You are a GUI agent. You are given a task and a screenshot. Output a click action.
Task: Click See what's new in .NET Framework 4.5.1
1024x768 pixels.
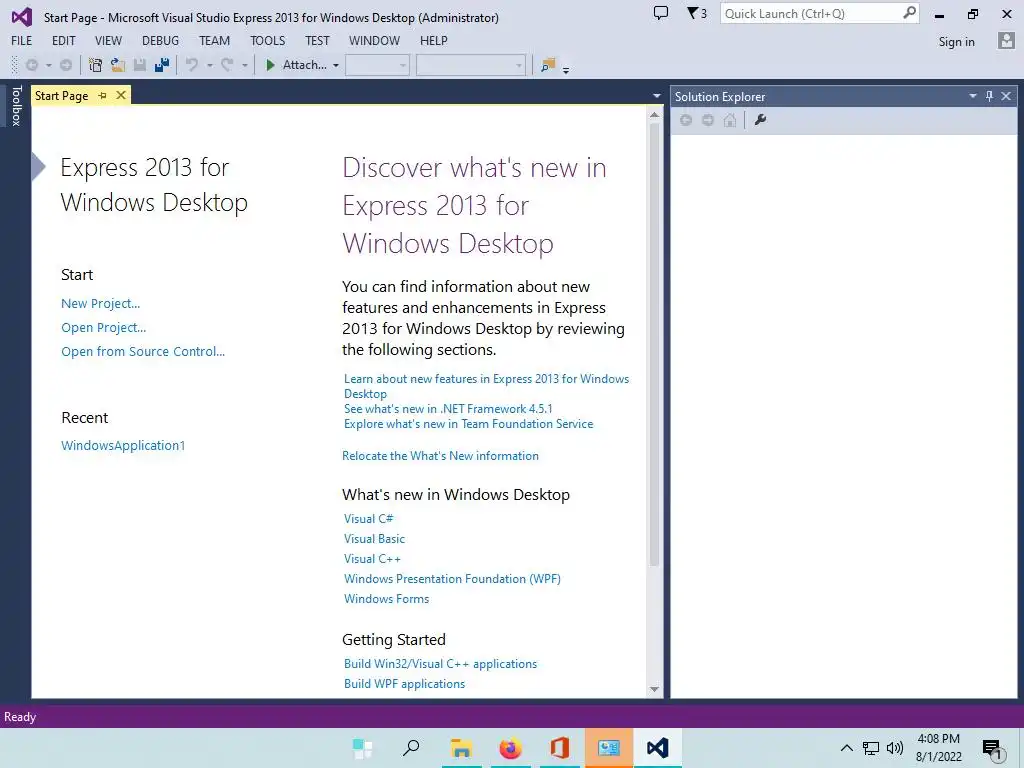448,409
